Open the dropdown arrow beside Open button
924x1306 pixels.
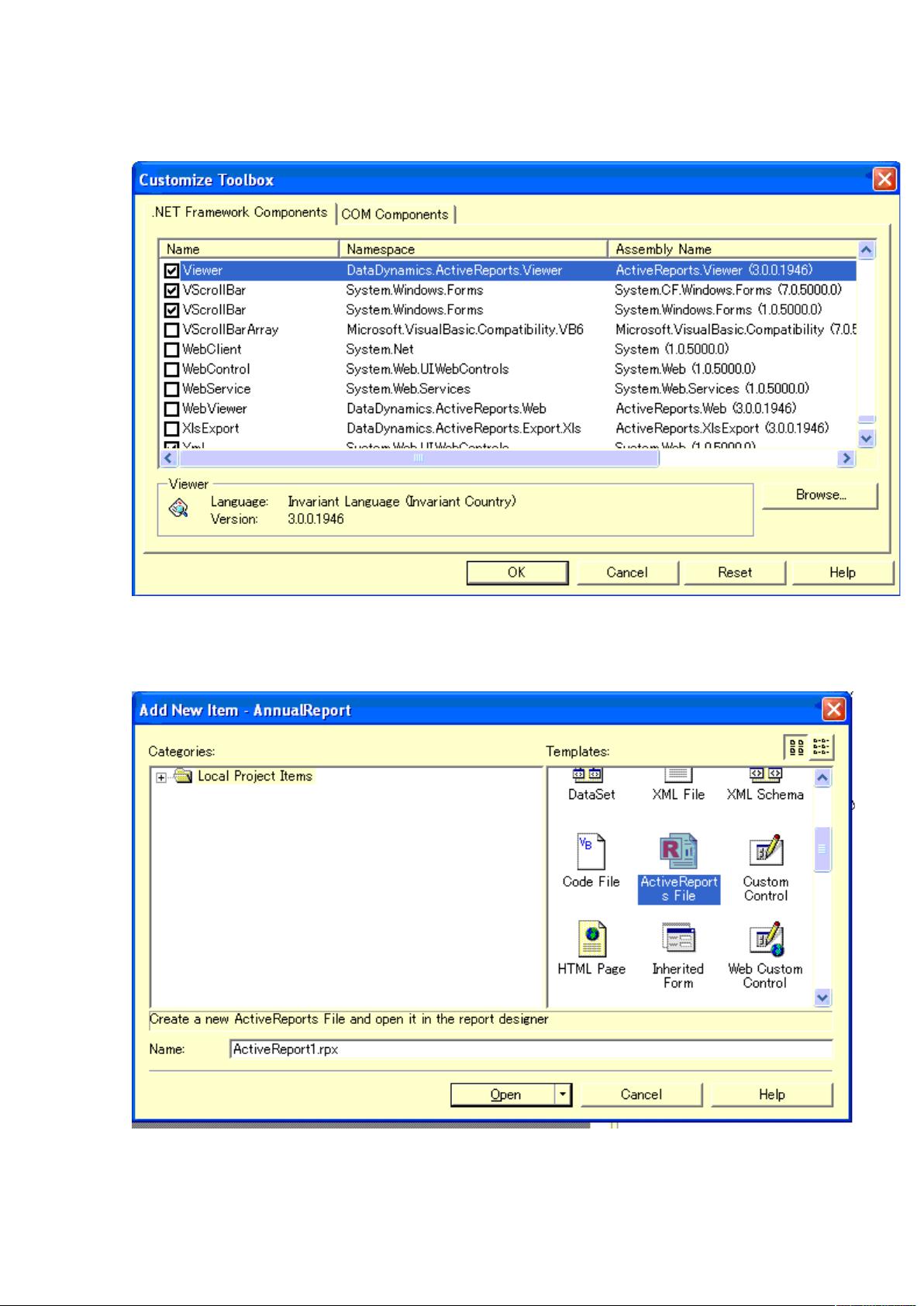pyautogui.click(x=564, y=1094)
